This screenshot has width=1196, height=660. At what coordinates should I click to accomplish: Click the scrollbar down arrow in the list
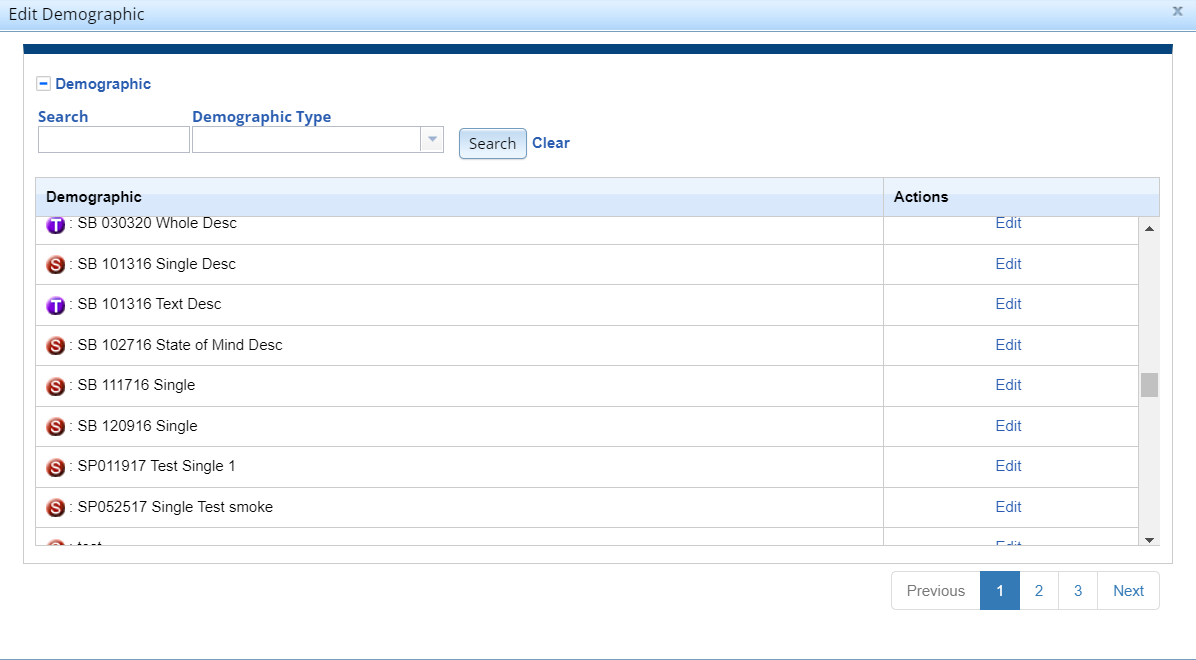(1149, 540)
